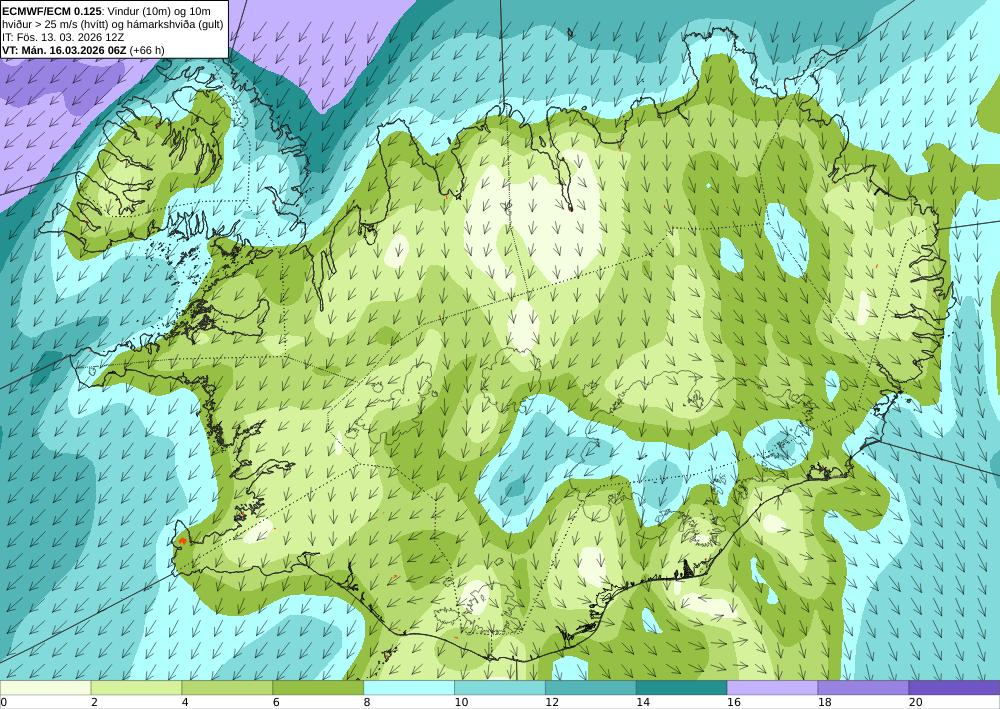Click the scale label "12"
1000x709 pixels.
coord(552,703)
